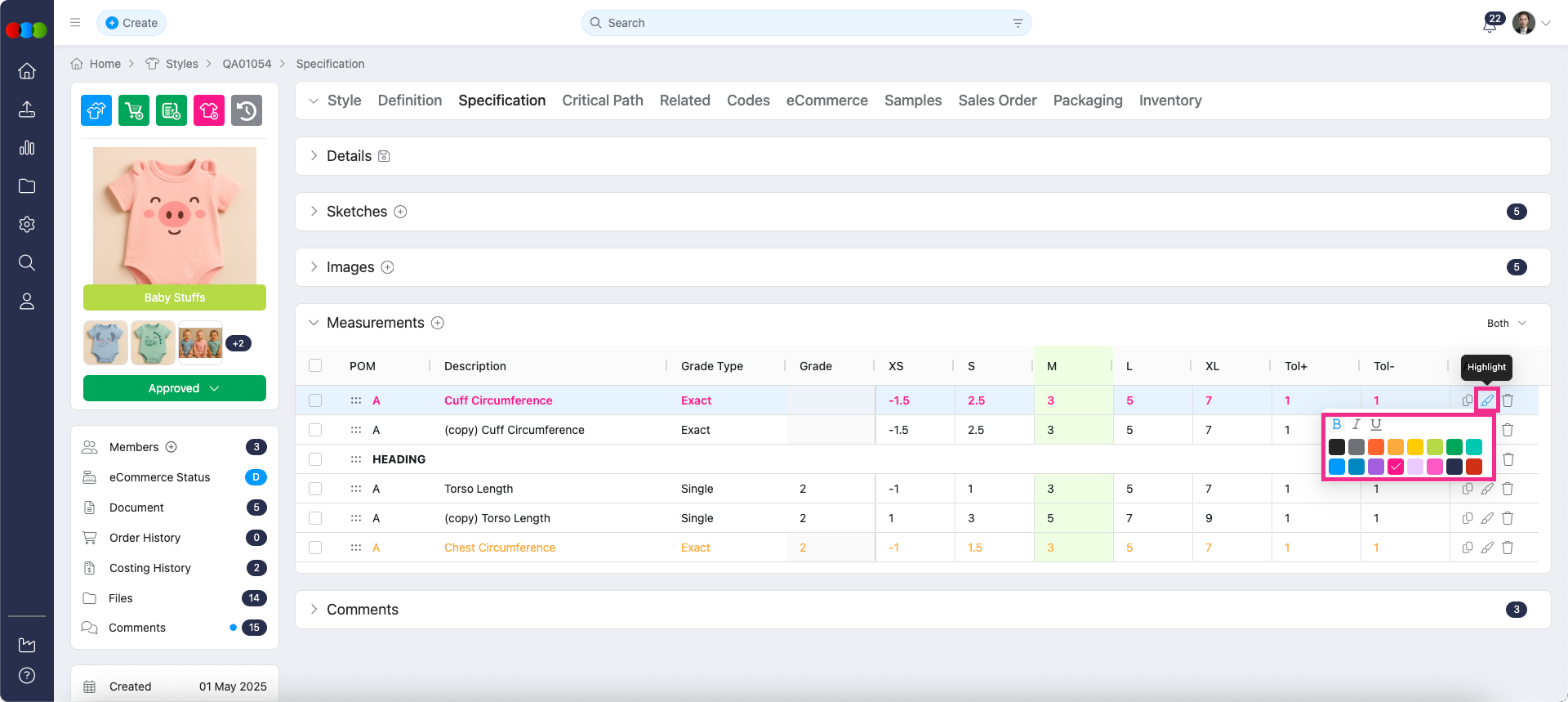The image size is (1568, 702).
Task: Click the notification bell icon
Action: pos(1490,24)
